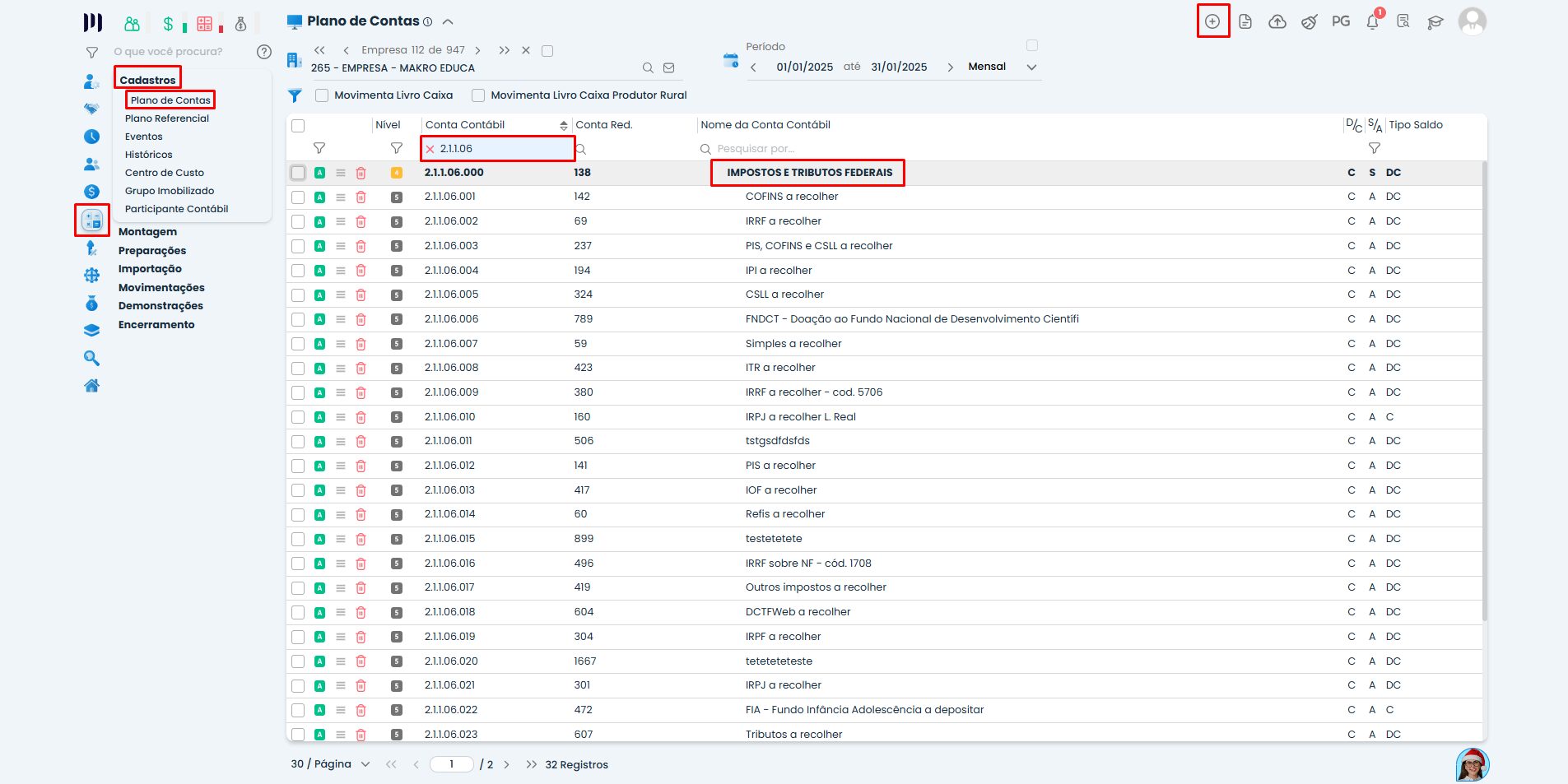Click the add new account plus icon
This screenshot has width=1568, height=784.
point(1212,21)
